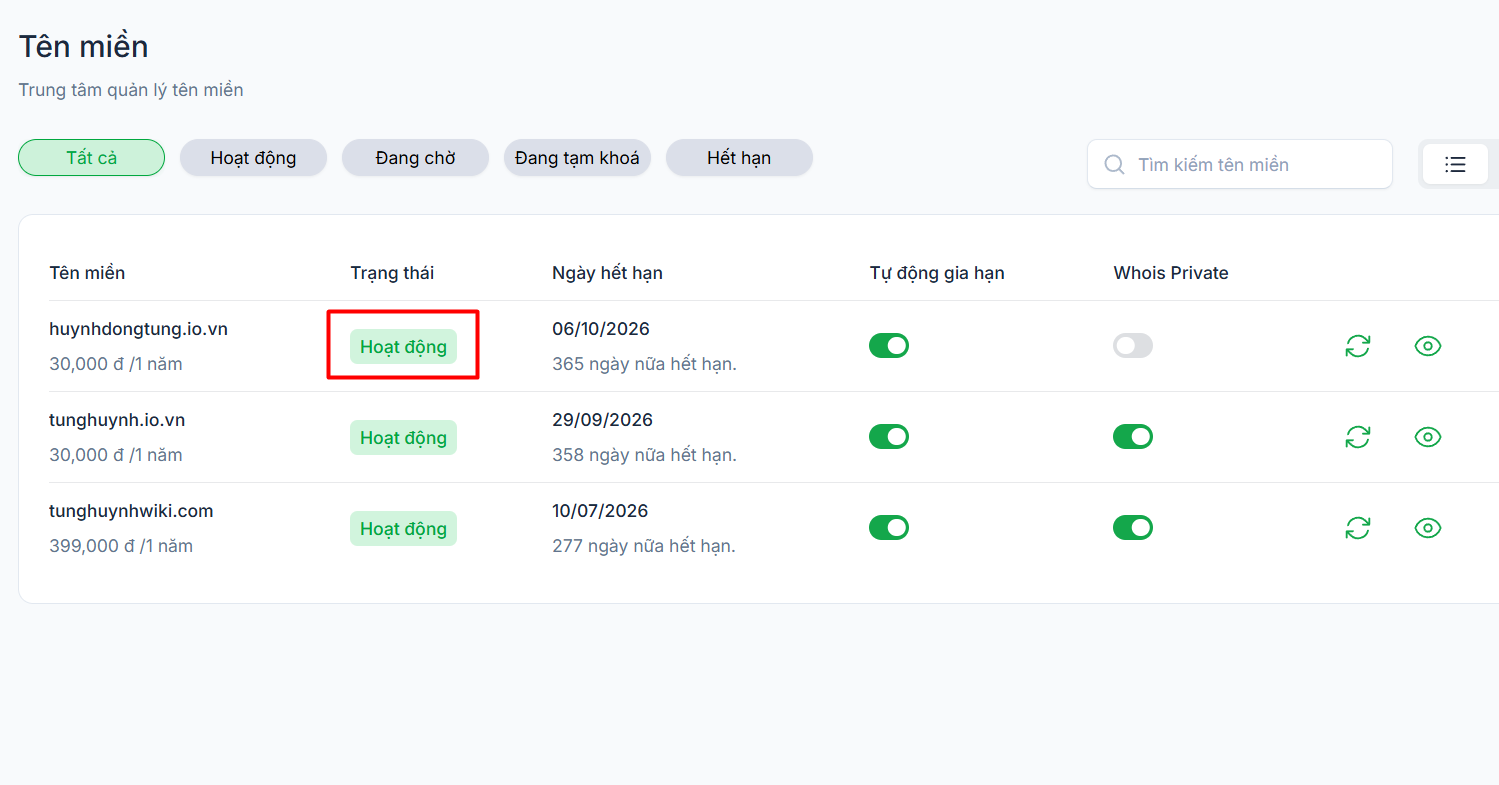1499x785 pixels.
Task: Open the tunghuynhwiki.com domain name
Action: coord(131,511)
